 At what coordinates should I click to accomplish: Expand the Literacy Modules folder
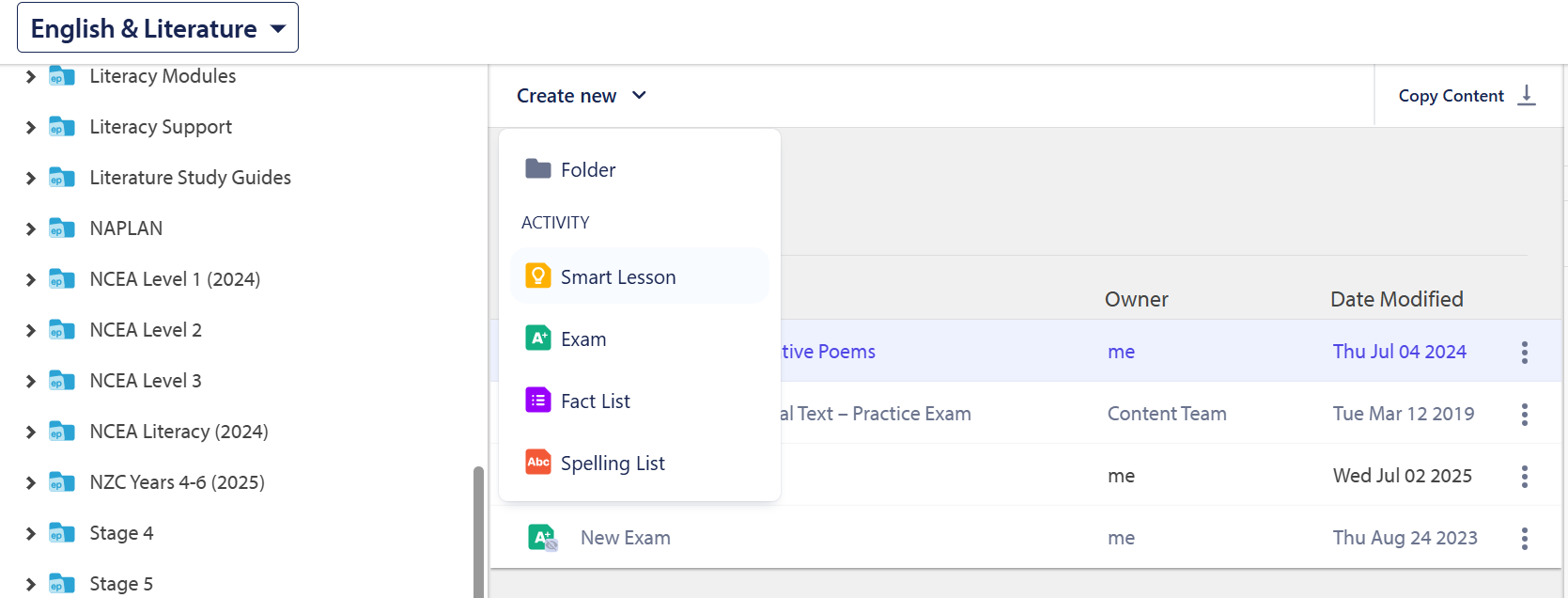click(31, 76)
